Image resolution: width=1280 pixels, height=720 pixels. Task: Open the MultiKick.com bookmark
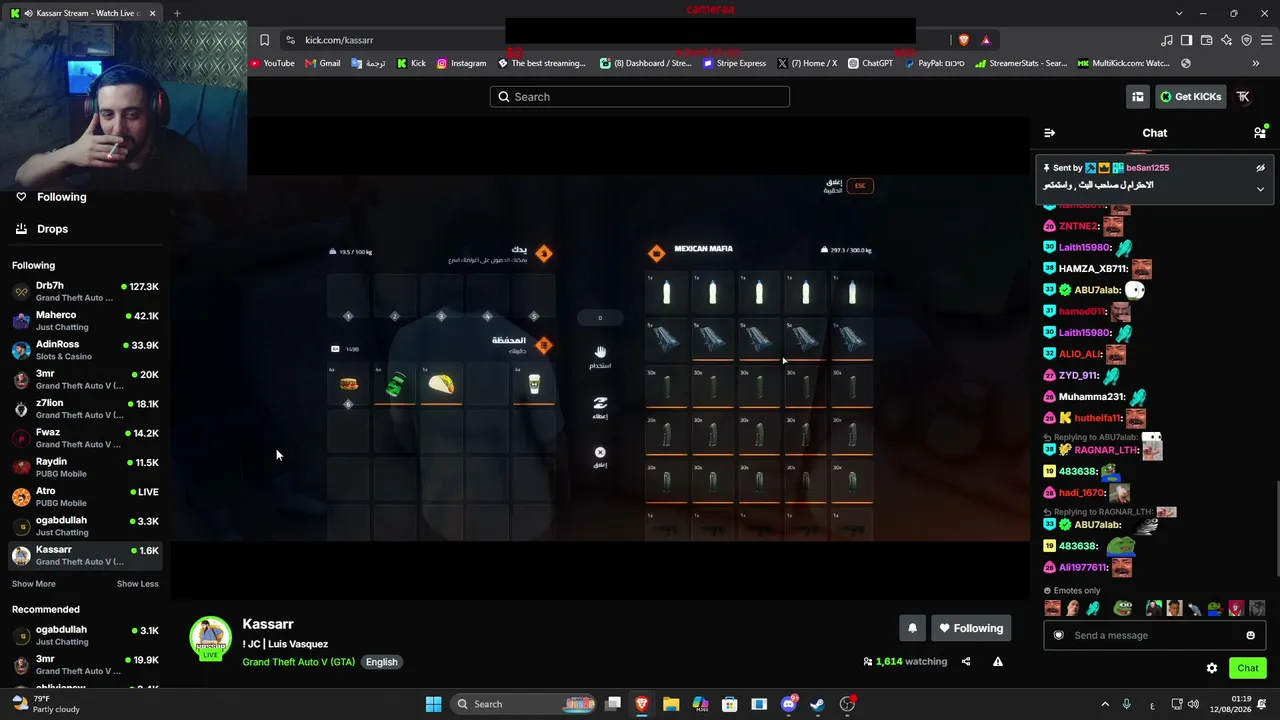coord(1123,63)
